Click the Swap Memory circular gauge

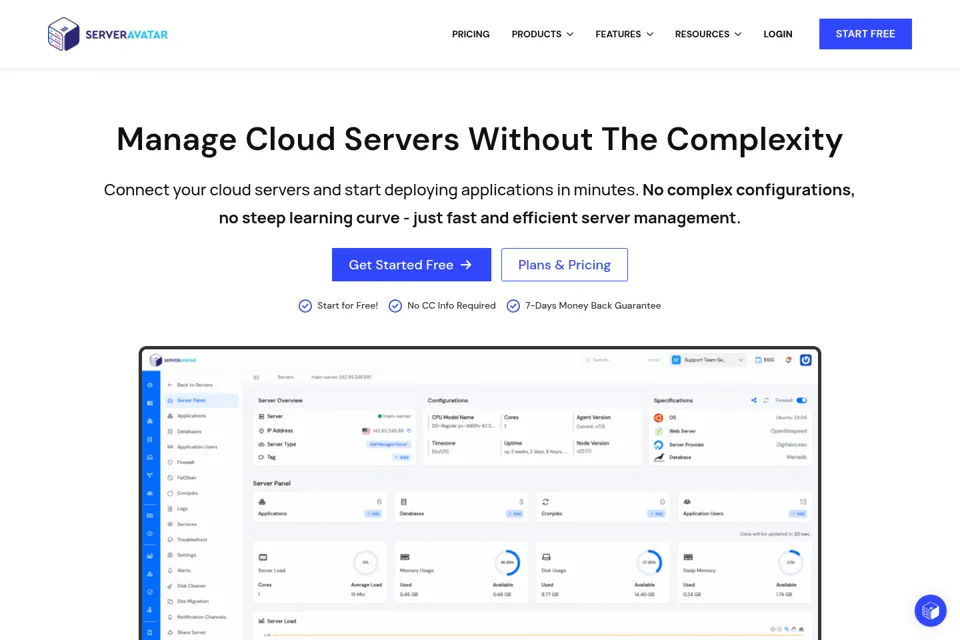[790, 562]
